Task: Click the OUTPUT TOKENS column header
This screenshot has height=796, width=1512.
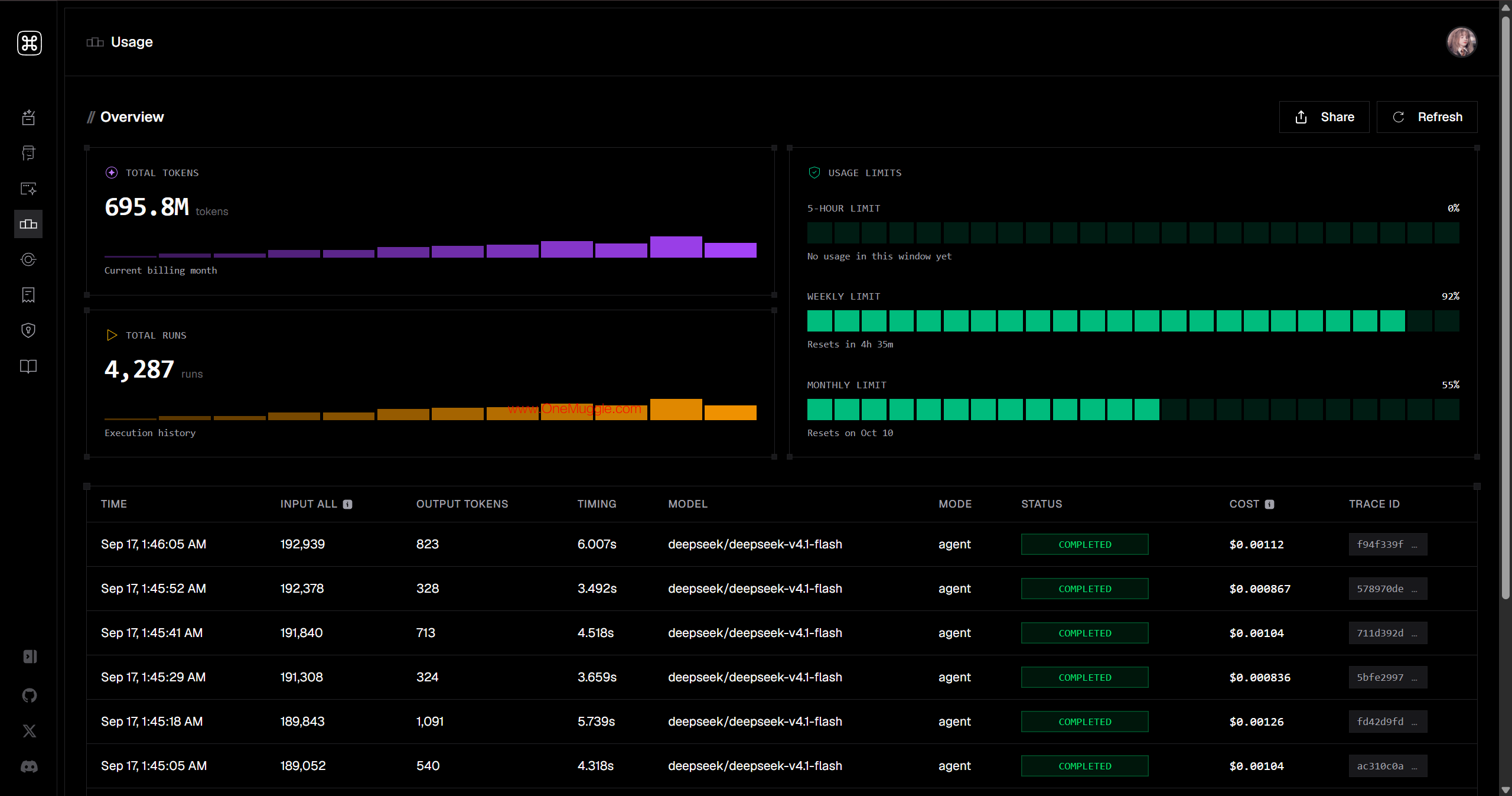Action: coord(462,504)
